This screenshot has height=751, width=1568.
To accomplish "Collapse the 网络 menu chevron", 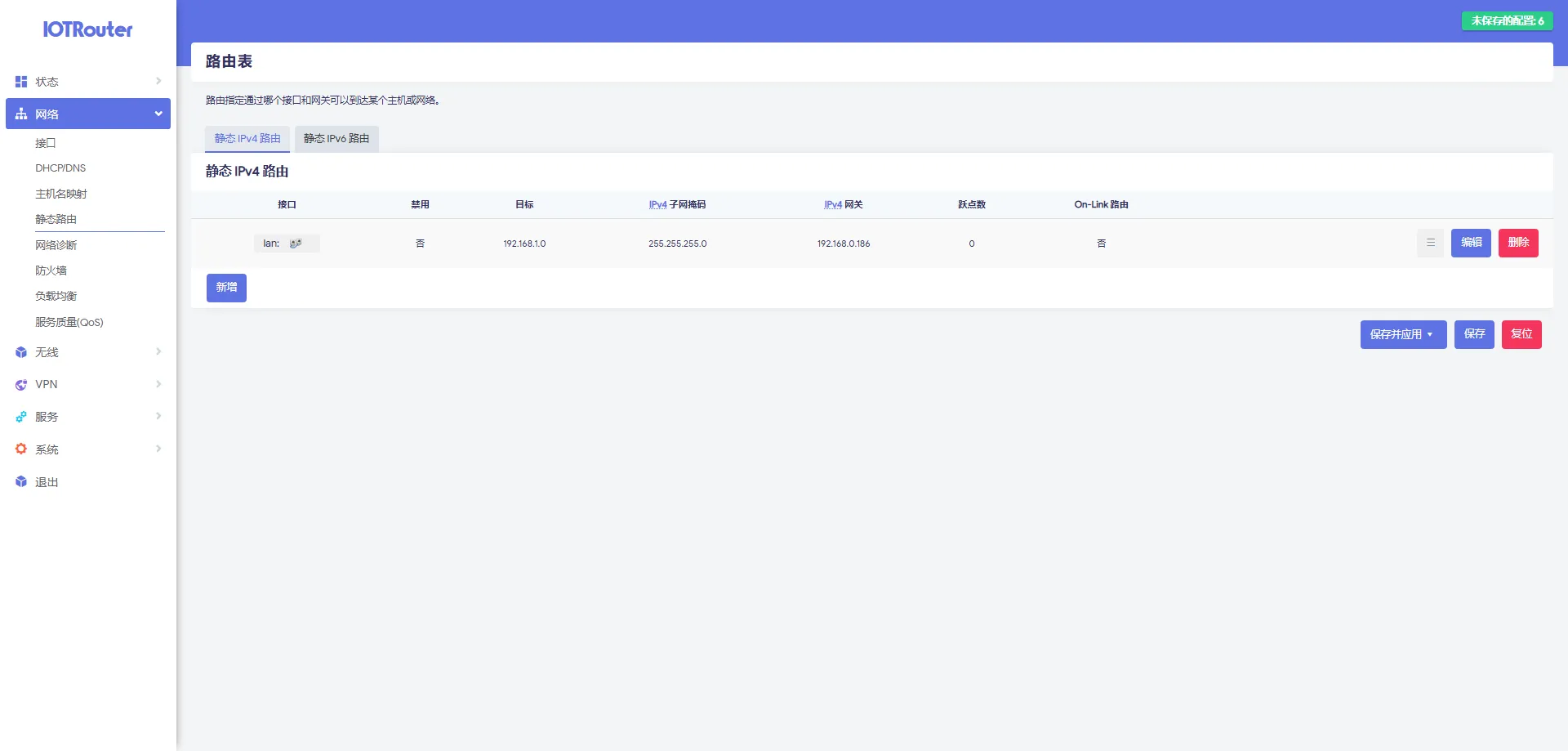I will (158, 114).
